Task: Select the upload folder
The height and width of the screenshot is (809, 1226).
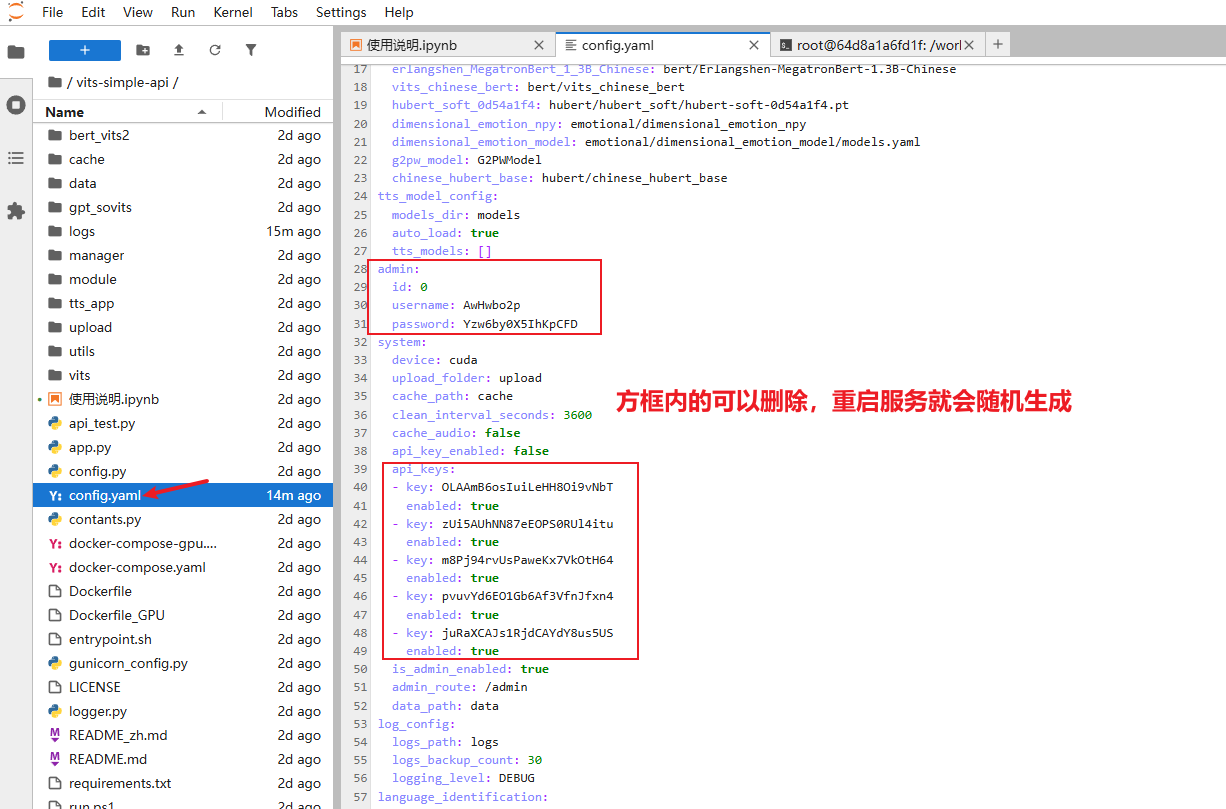Action: point(184,327)
